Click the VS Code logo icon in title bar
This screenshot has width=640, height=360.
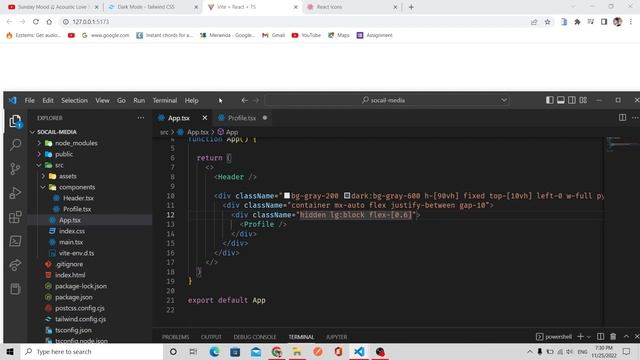click(x=13, y=100)
